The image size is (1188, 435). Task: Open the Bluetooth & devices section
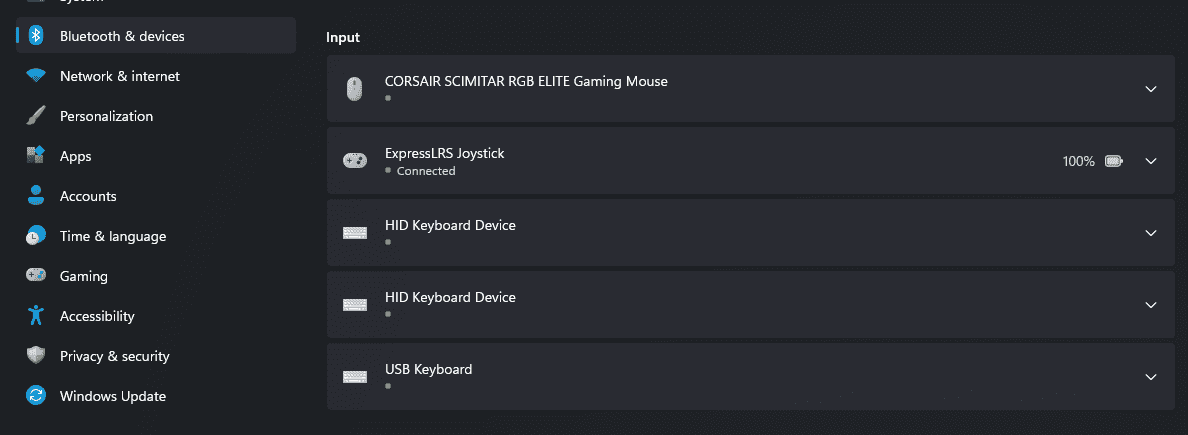coord(122,36)
